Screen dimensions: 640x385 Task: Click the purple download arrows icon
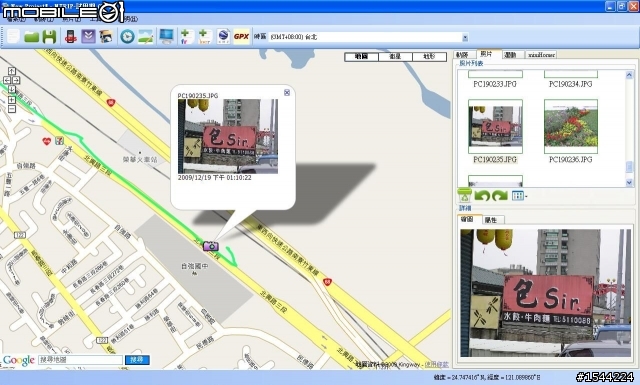pos(88,37)
